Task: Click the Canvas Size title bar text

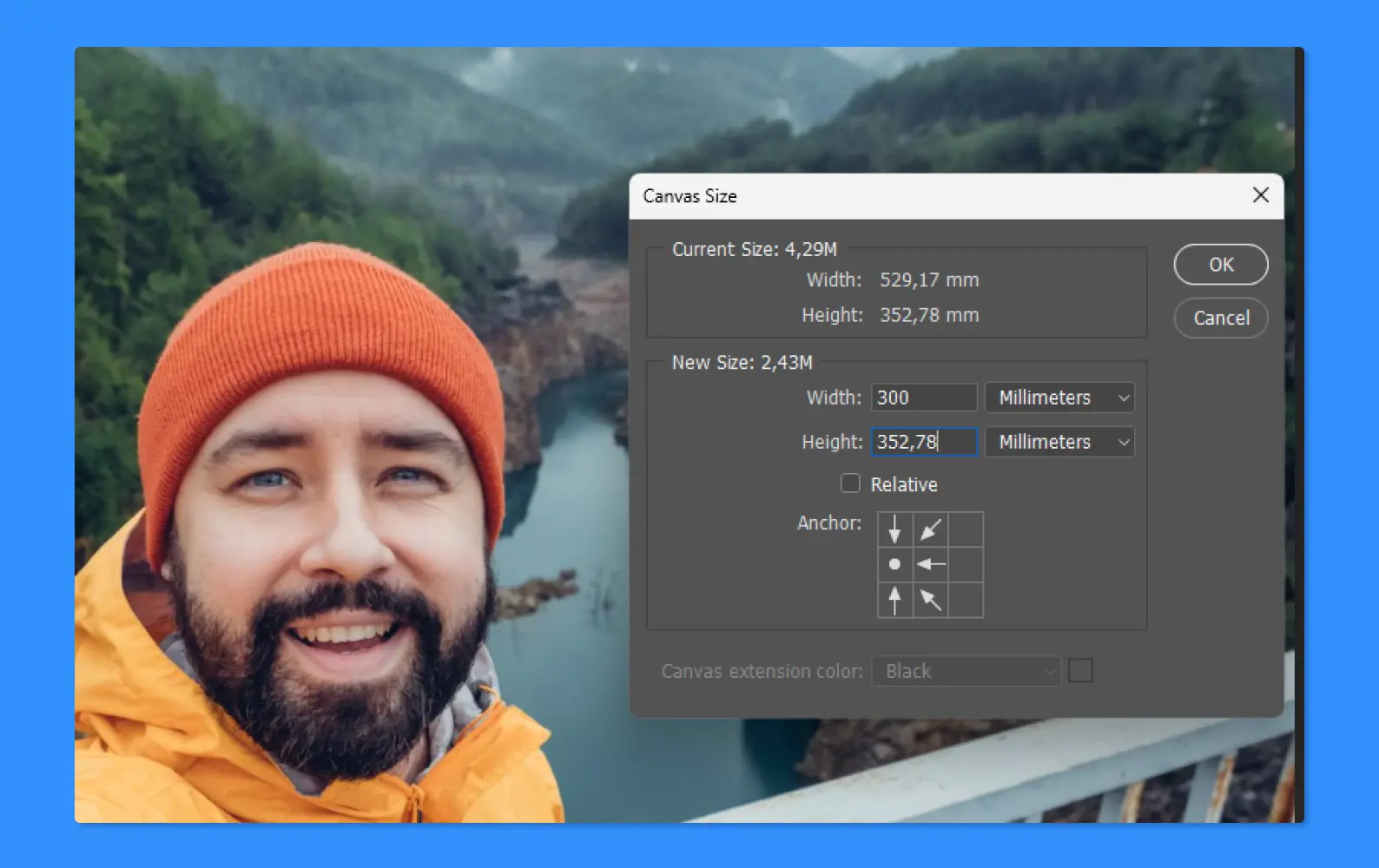Action: tap(689, 196)
